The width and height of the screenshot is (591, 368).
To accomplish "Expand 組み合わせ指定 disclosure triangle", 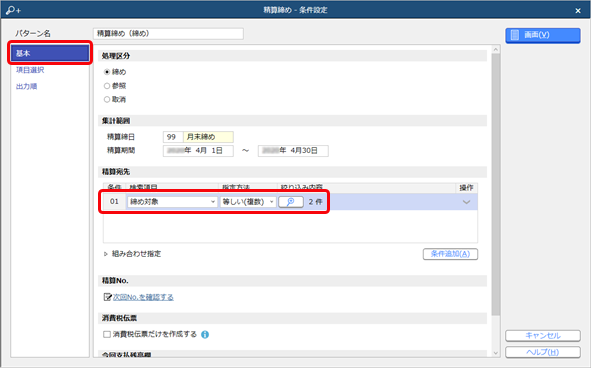I will click(106, 254).
